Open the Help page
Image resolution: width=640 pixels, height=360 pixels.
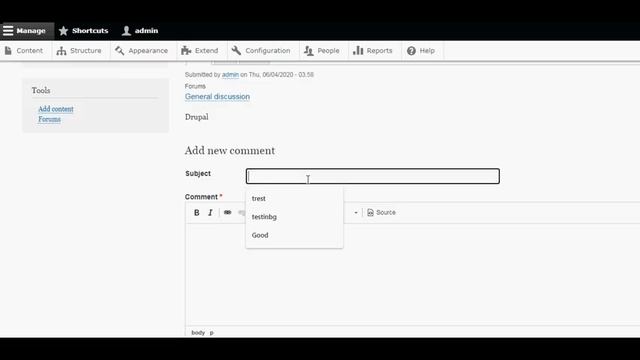click(421, 51)
